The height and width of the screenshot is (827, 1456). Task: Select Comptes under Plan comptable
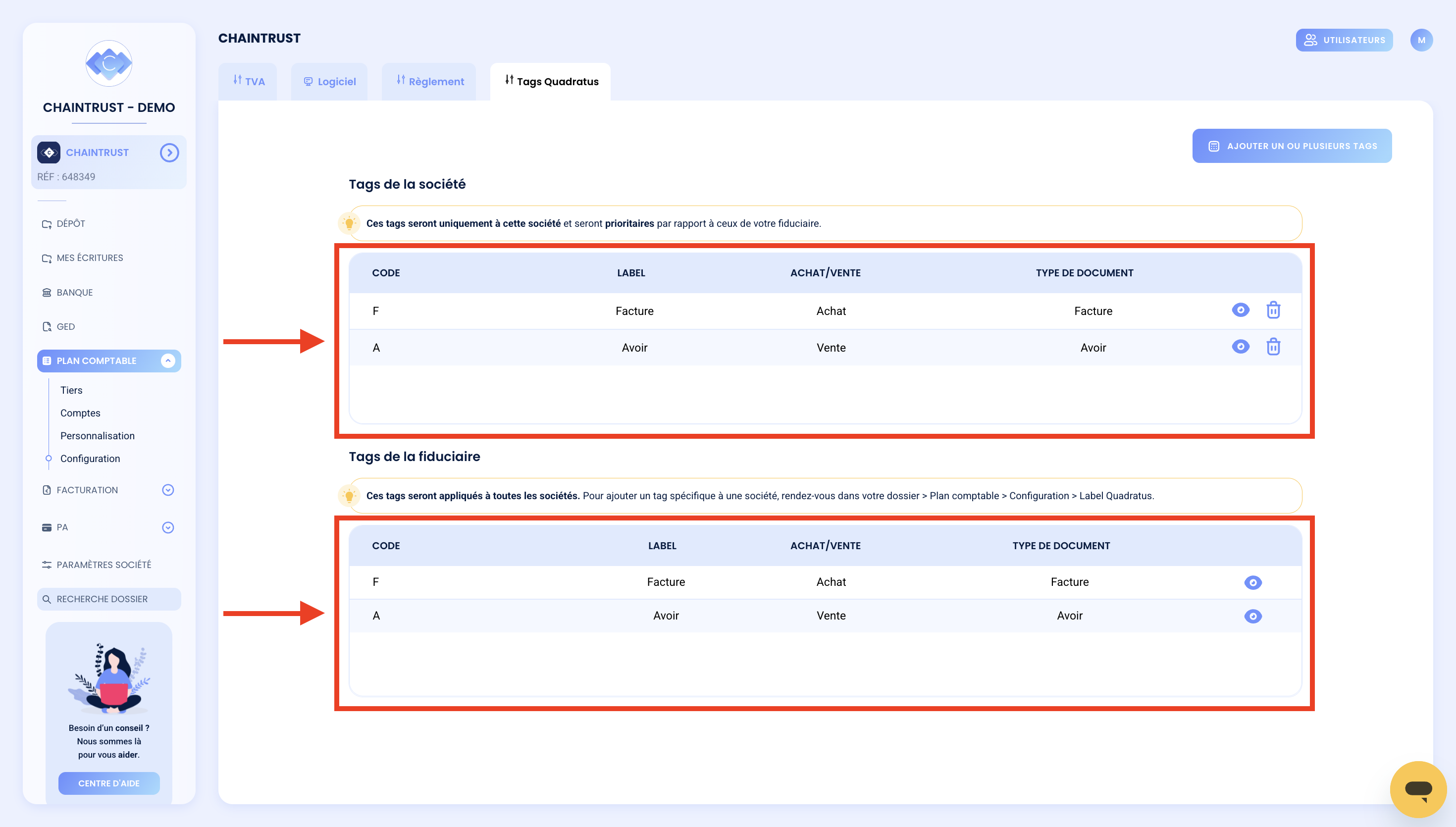click(x=80, y=413)
